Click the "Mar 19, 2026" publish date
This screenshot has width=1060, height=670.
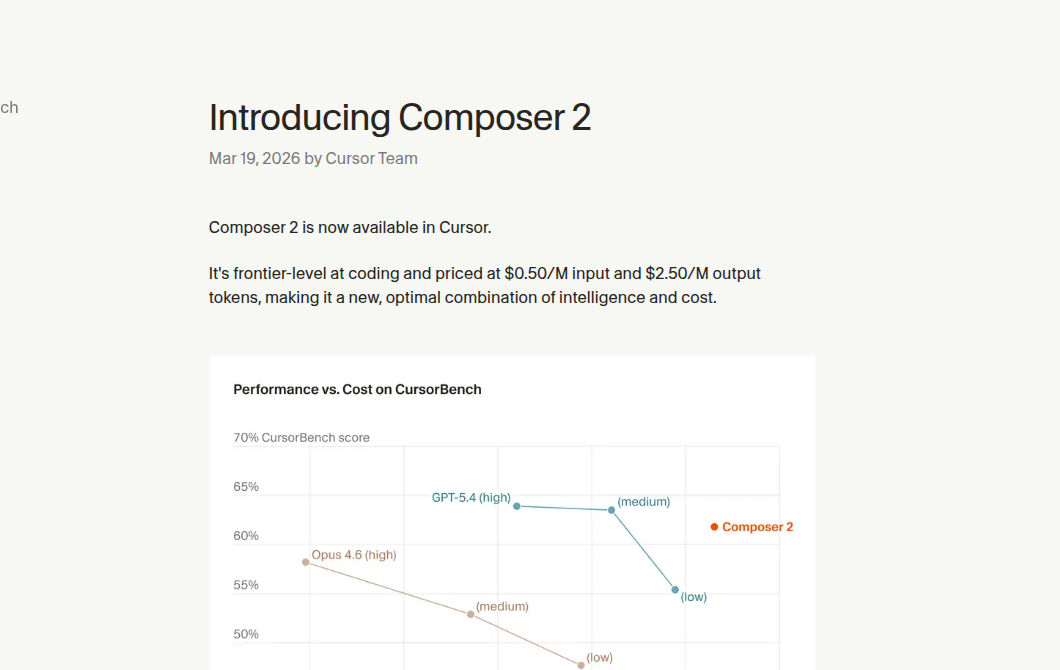click(254, 158)
